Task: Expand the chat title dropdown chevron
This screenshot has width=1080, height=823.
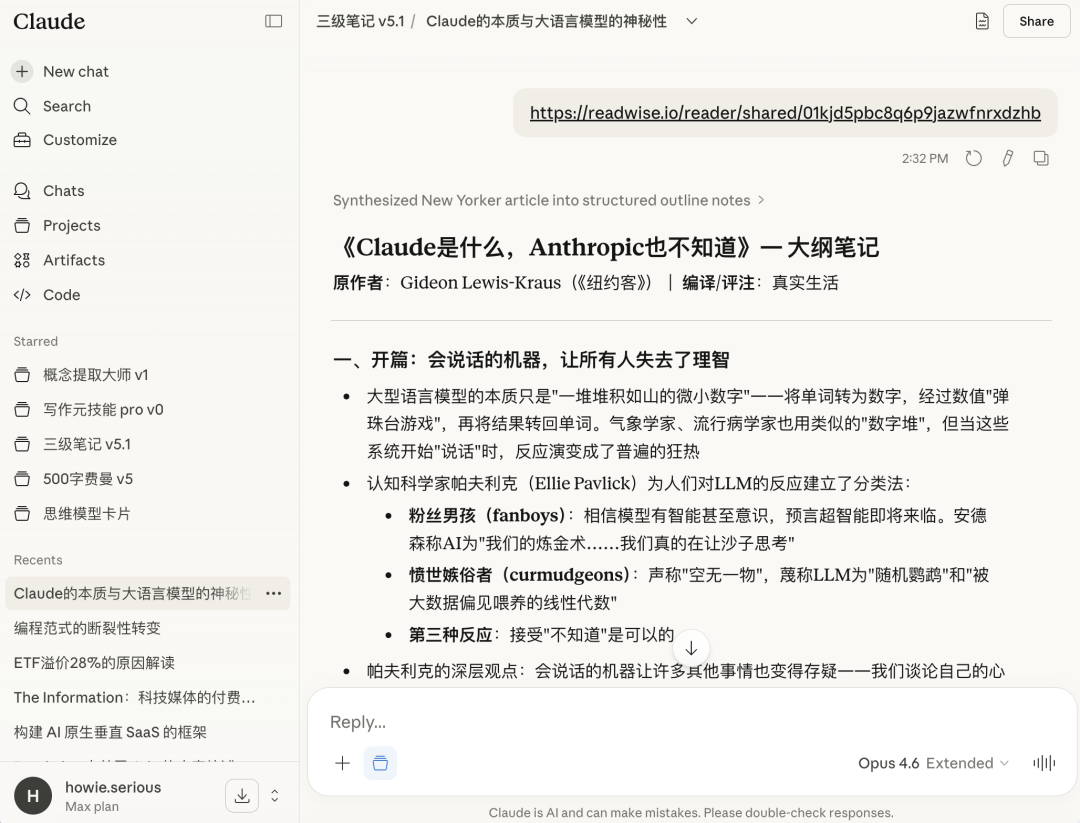Action: pyautogui.click(x=692, y=21)
